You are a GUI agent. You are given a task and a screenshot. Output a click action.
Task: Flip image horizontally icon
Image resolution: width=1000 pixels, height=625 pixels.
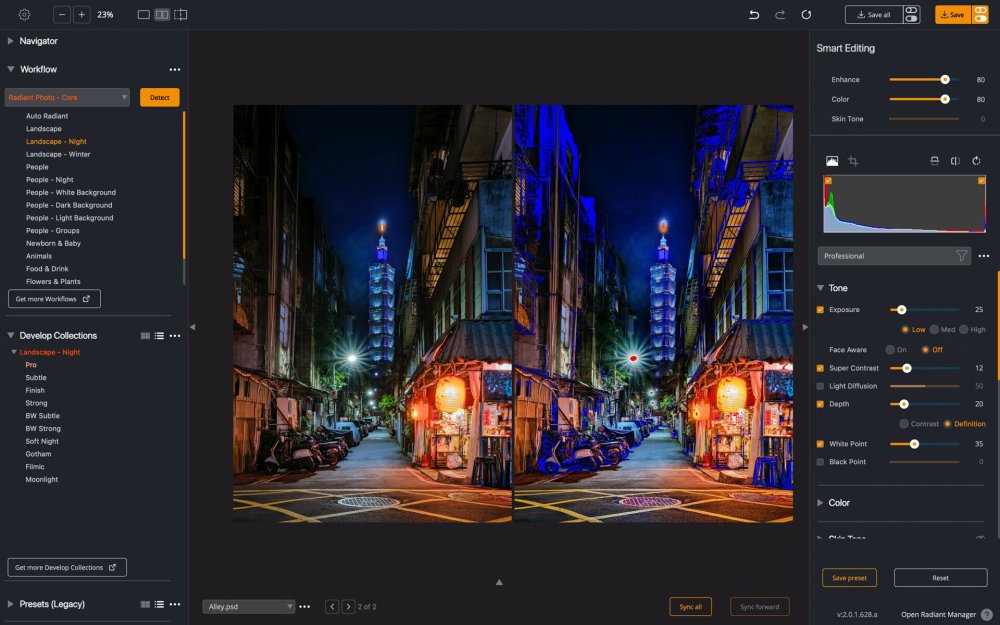[955, 161]
